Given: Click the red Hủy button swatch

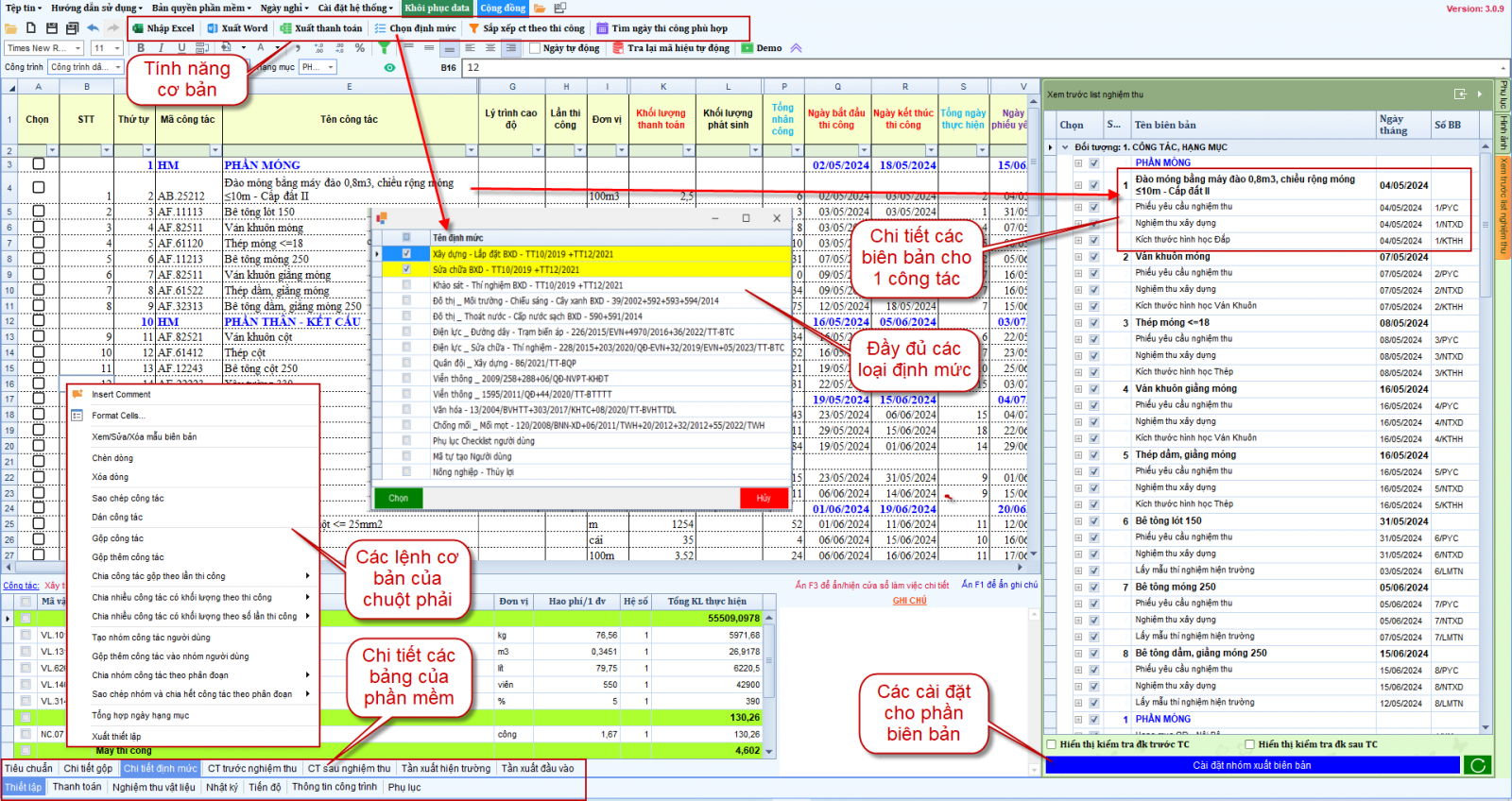Looking at the screenshot, I should point(764,498).
